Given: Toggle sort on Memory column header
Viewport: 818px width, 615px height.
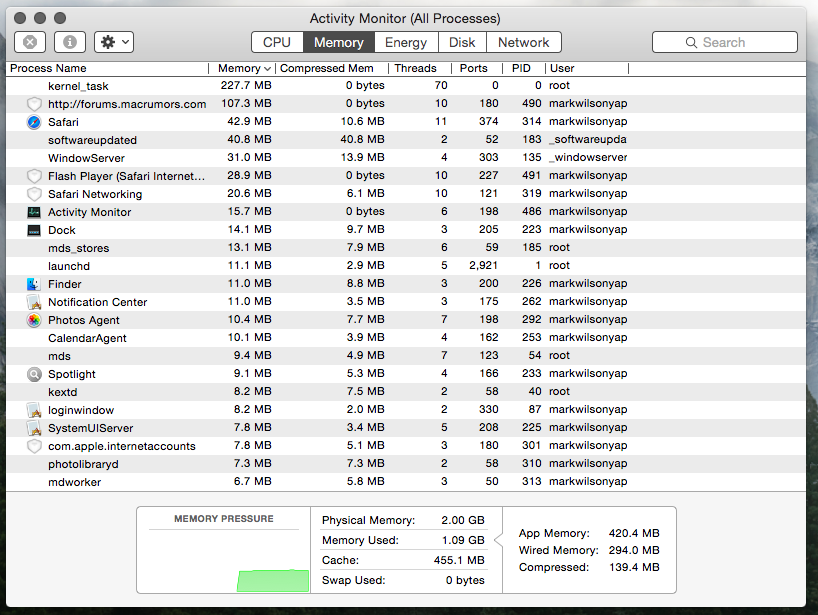Looking at the screenshot, I should [x=242, y=68].
